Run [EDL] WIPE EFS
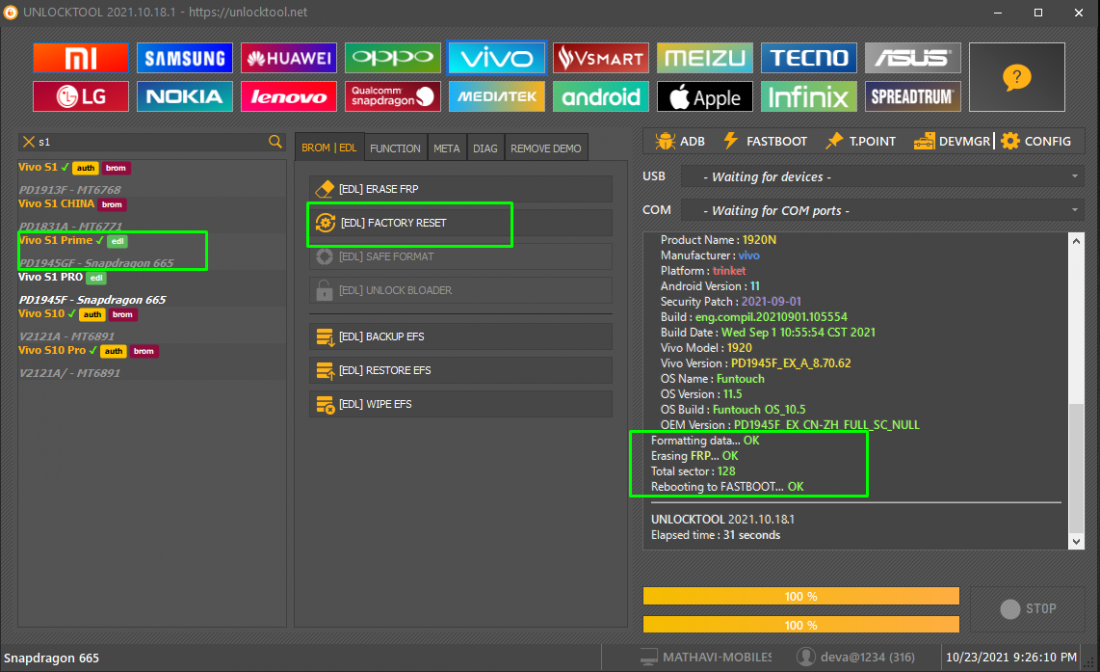This screenshot has height=672, width=1100. coord(460,404)
